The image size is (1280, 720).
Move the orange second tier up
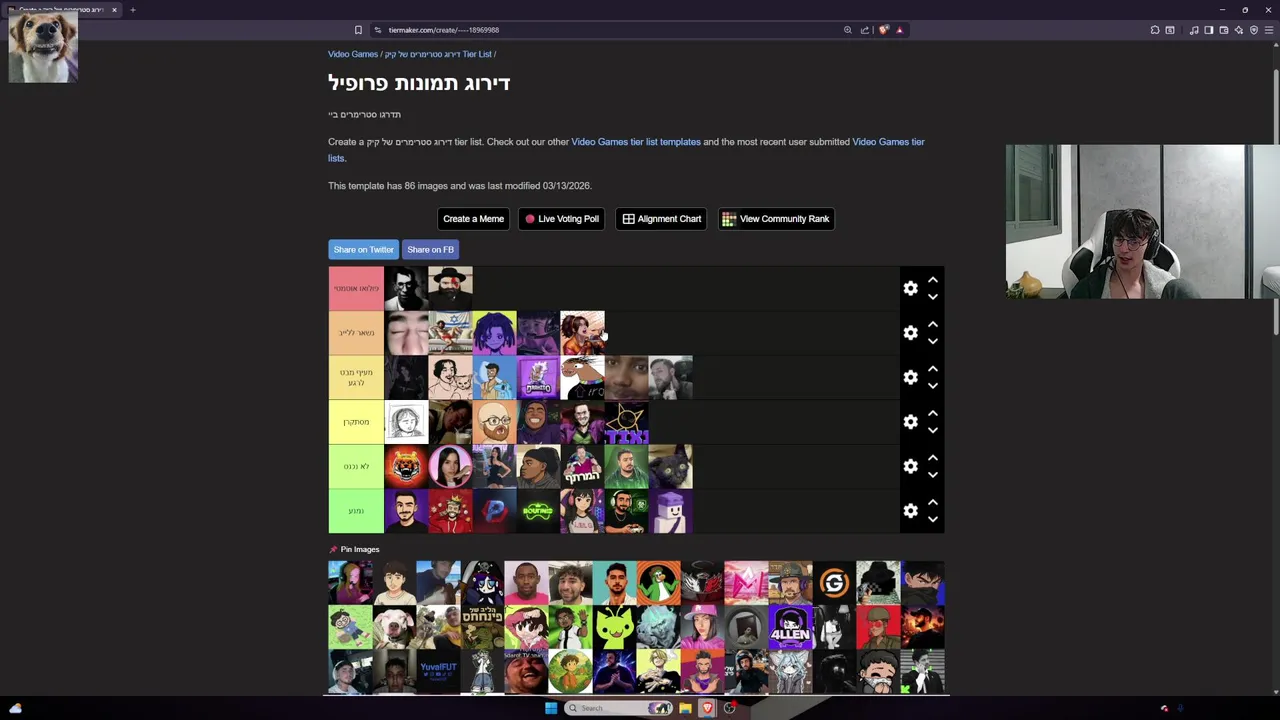pos(932,325)
